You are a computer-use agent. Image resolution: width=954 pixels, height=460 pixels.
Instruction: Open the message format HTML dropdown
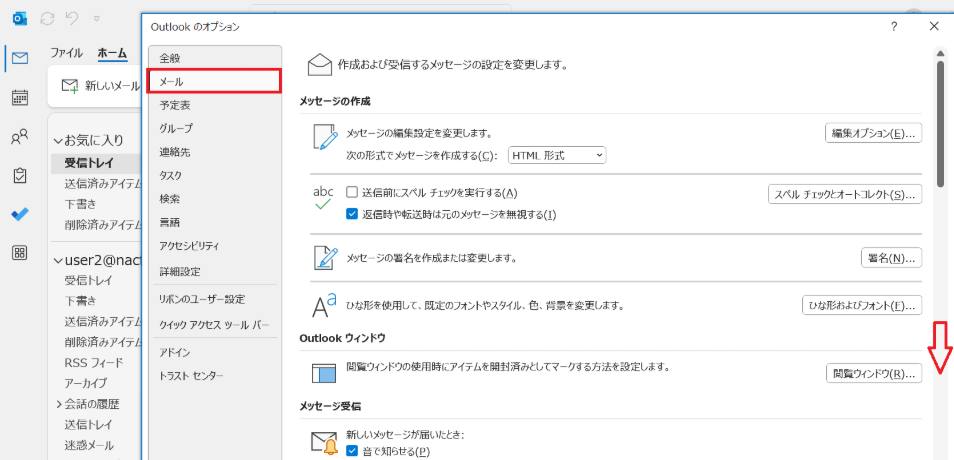pyautogui.click(x=557, y=155)
